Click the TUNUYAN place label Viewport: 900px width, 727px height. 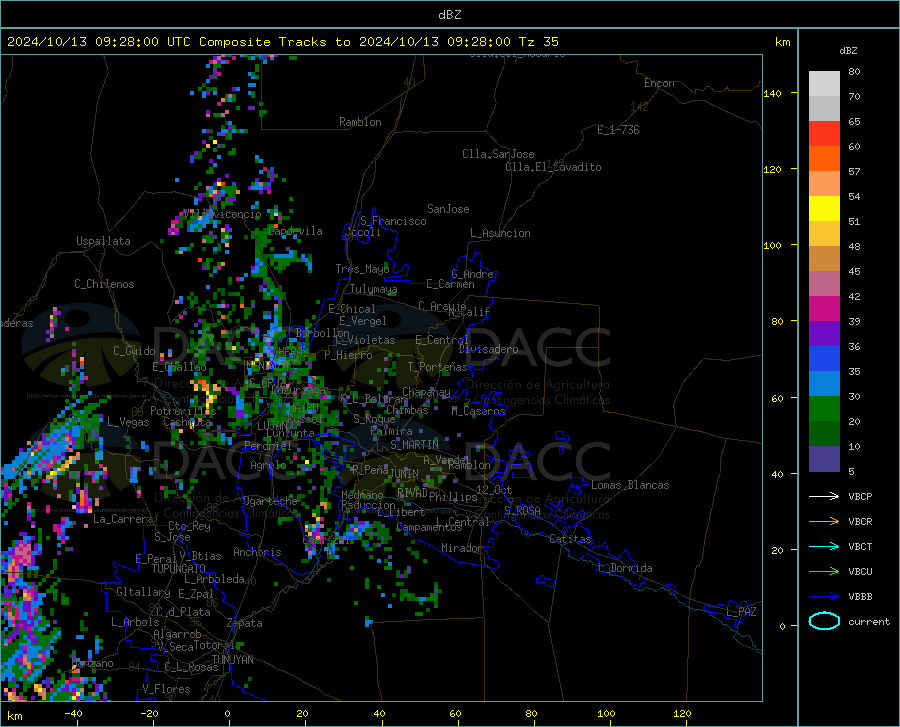point(232,659)
